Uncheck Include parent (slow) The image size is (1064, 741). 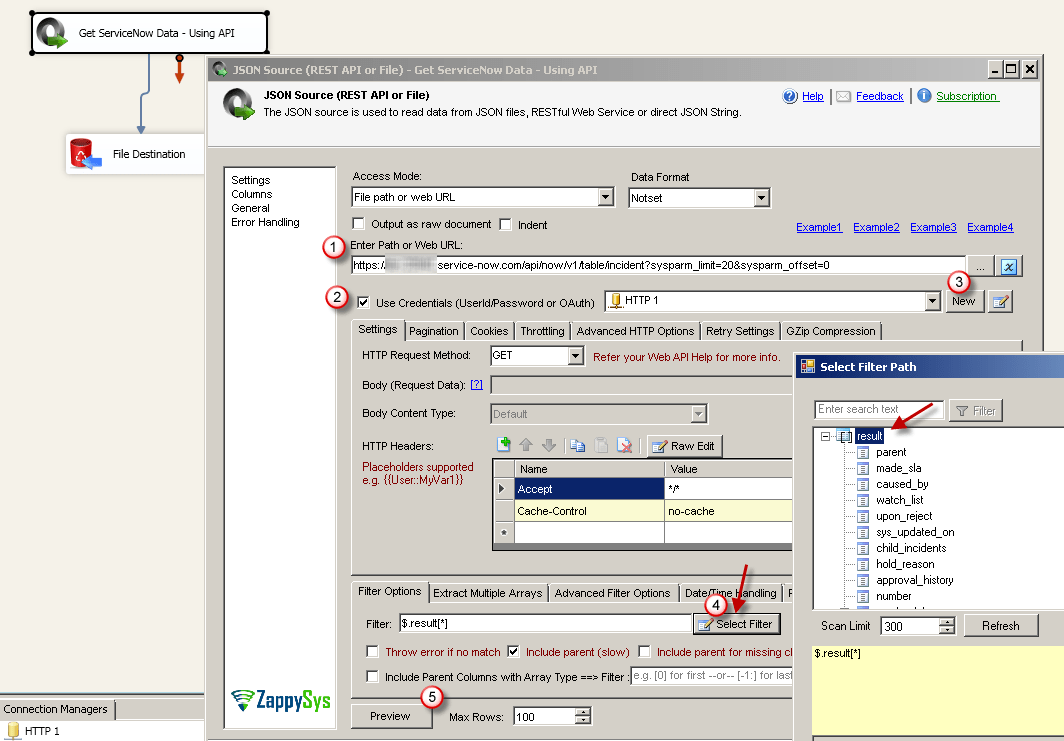(513, 651)
